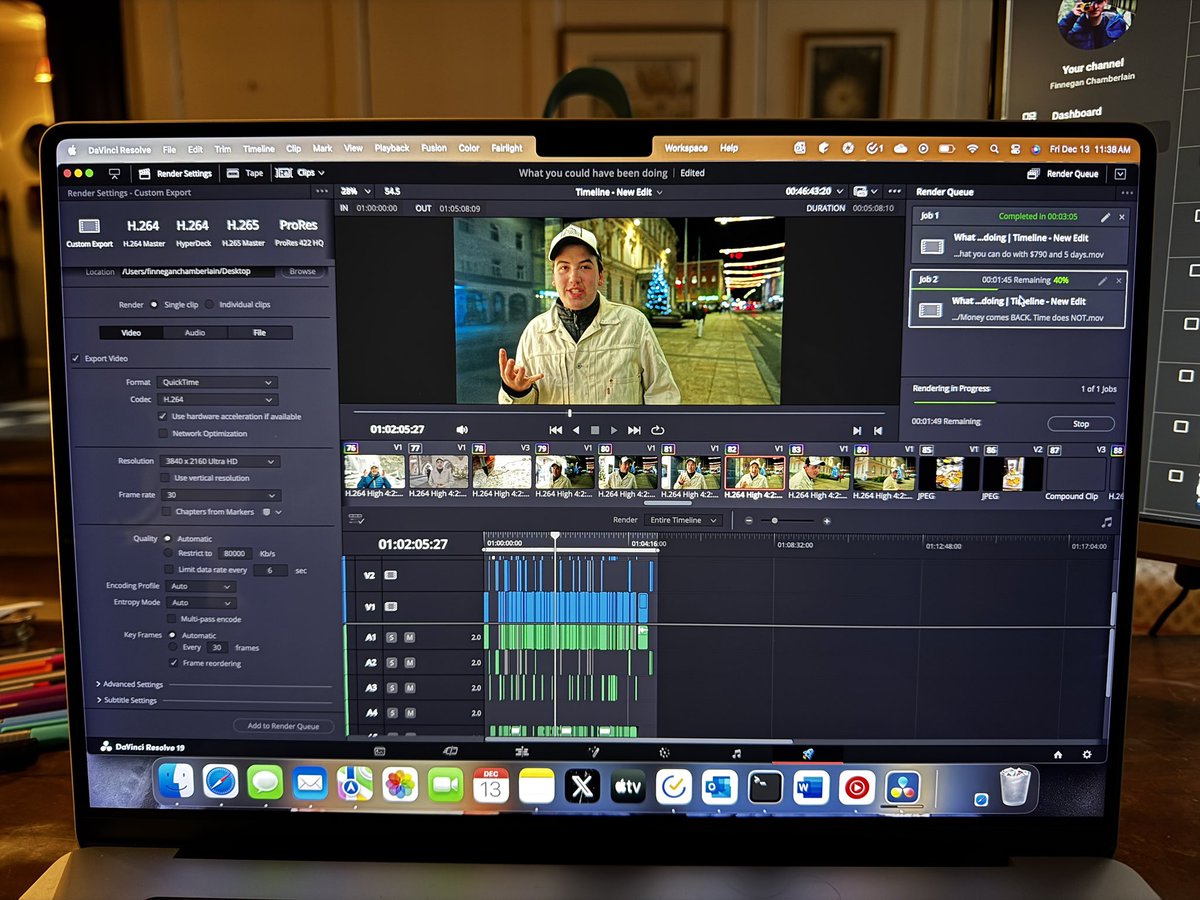Enable Network Optimization checkbox
This screenshot has width=1200, height=900.
tap(163, 433)
